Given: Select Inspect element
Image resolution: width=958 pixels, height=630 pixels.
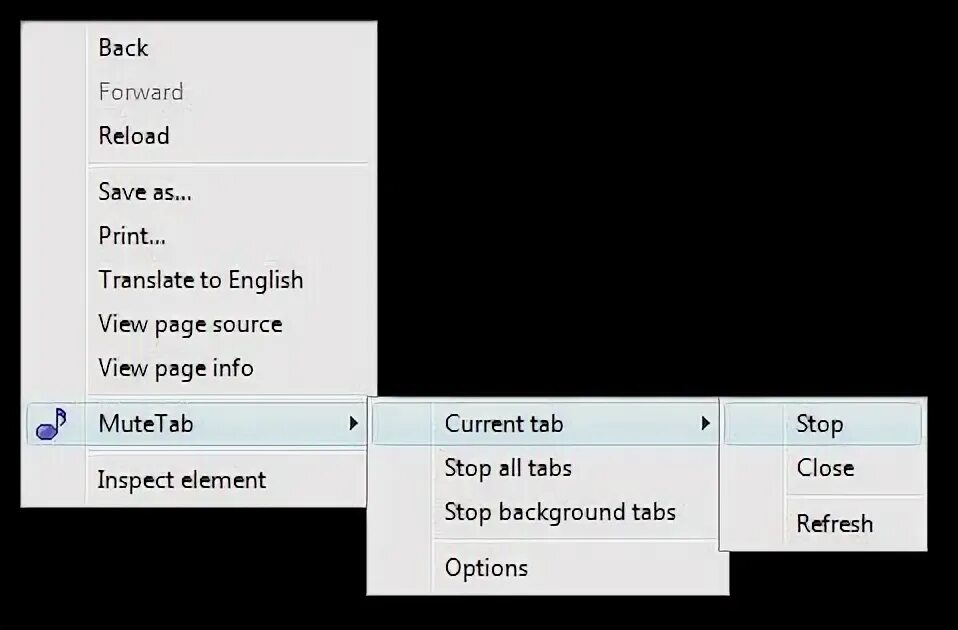Looking at the screenshot, I should click(x=182, y=480).
